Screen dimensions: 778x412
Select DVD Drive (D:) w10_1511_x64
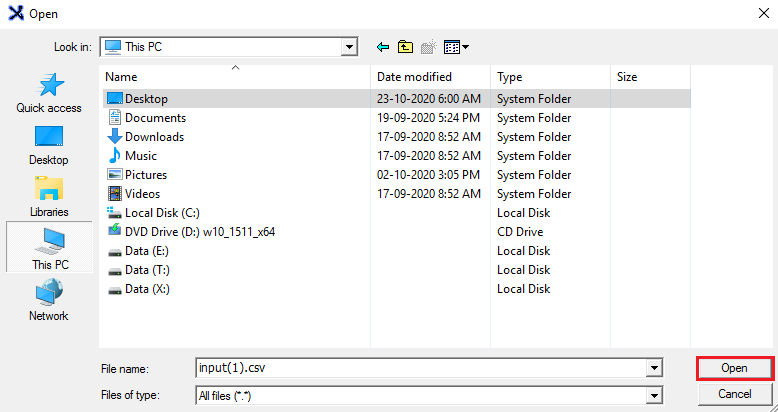point(200,232)
